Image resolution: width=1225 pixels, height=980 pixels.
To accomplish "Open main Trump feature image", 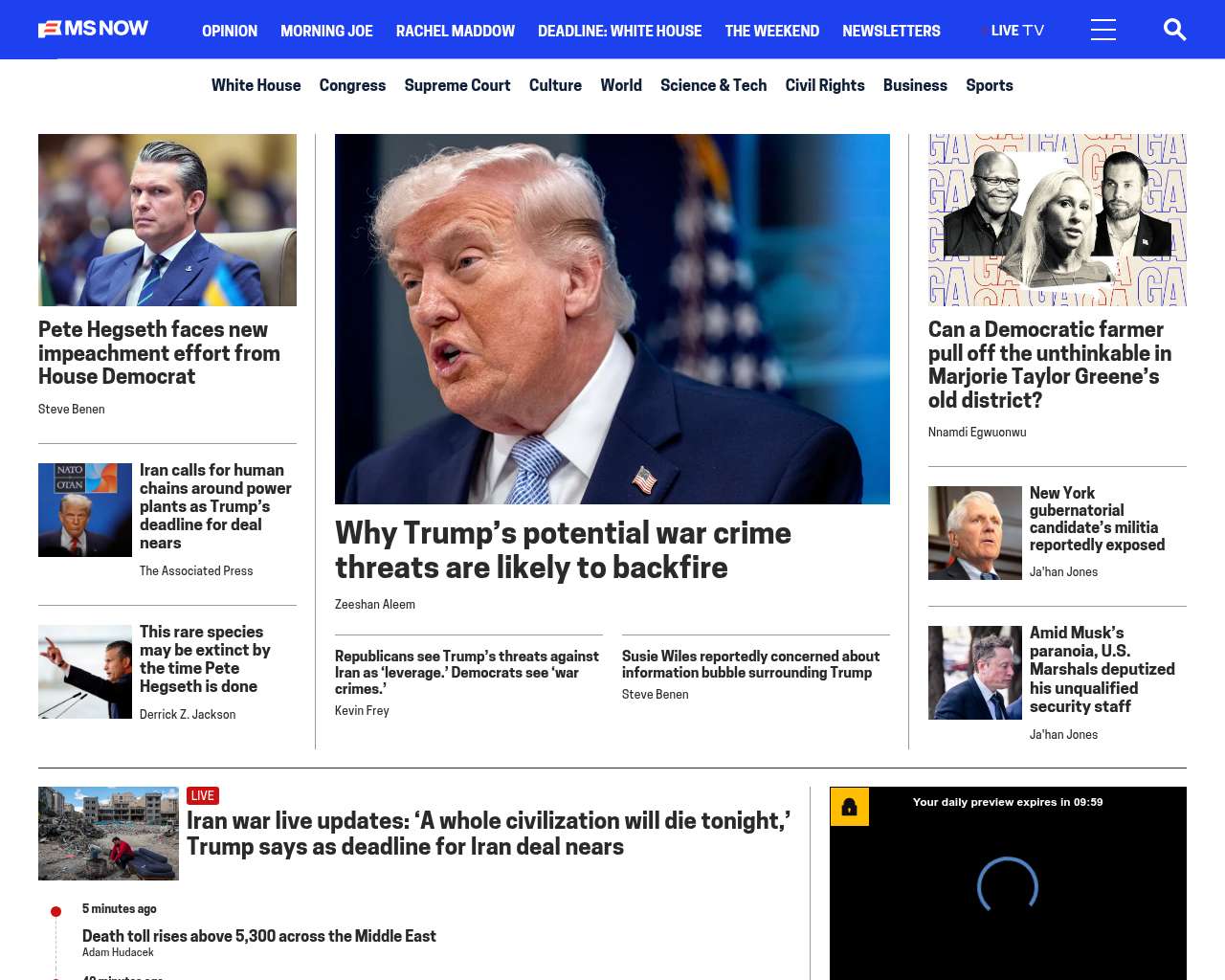I will pos(612,319).
